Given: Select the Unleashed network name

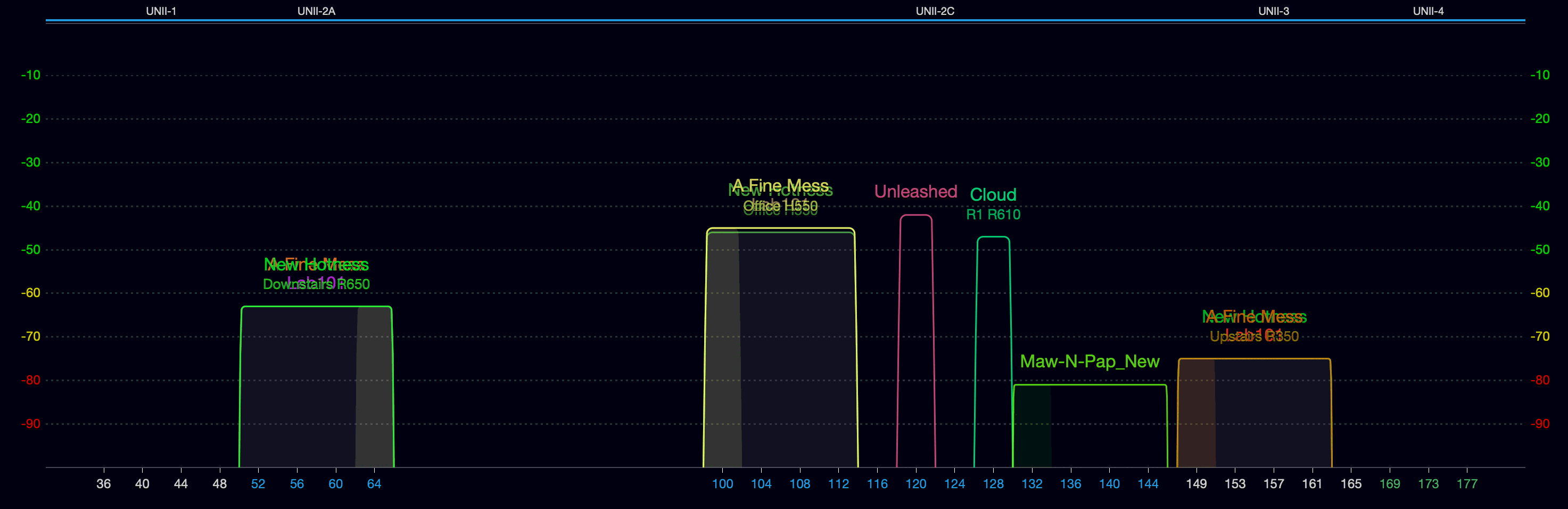Looking at the screenshot, I should (x=915, y=192).
